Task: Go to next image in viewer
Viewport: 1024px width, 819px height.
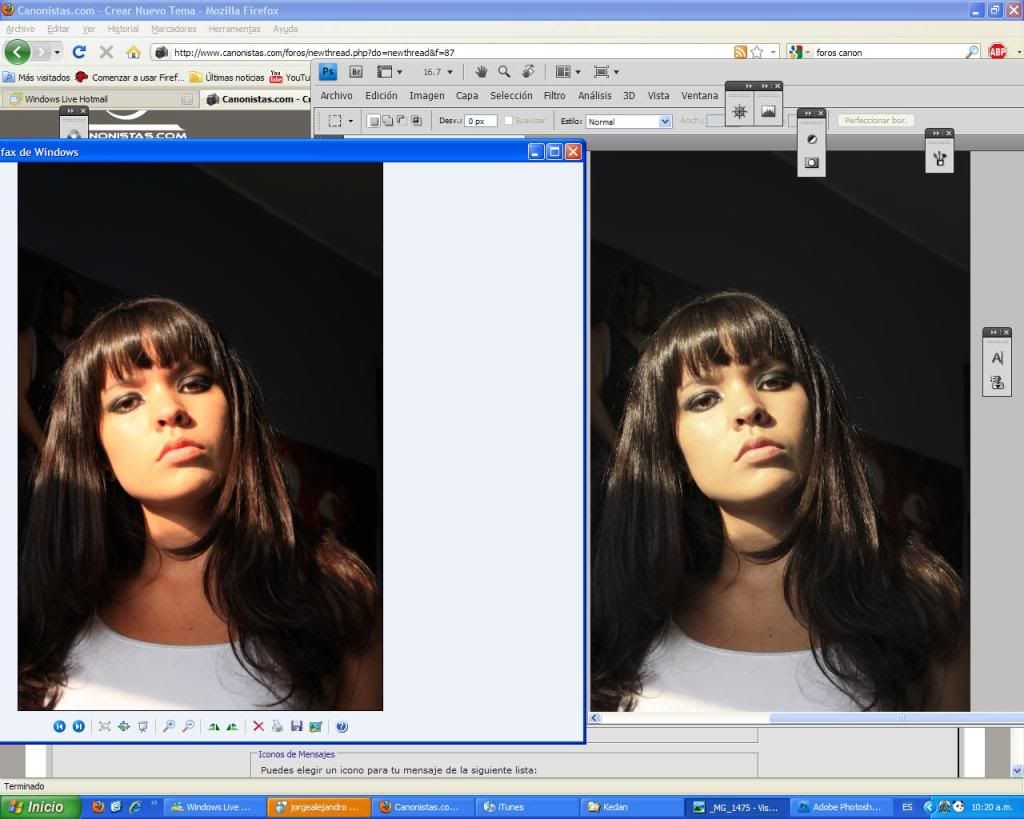Action: tap(78, 727)
